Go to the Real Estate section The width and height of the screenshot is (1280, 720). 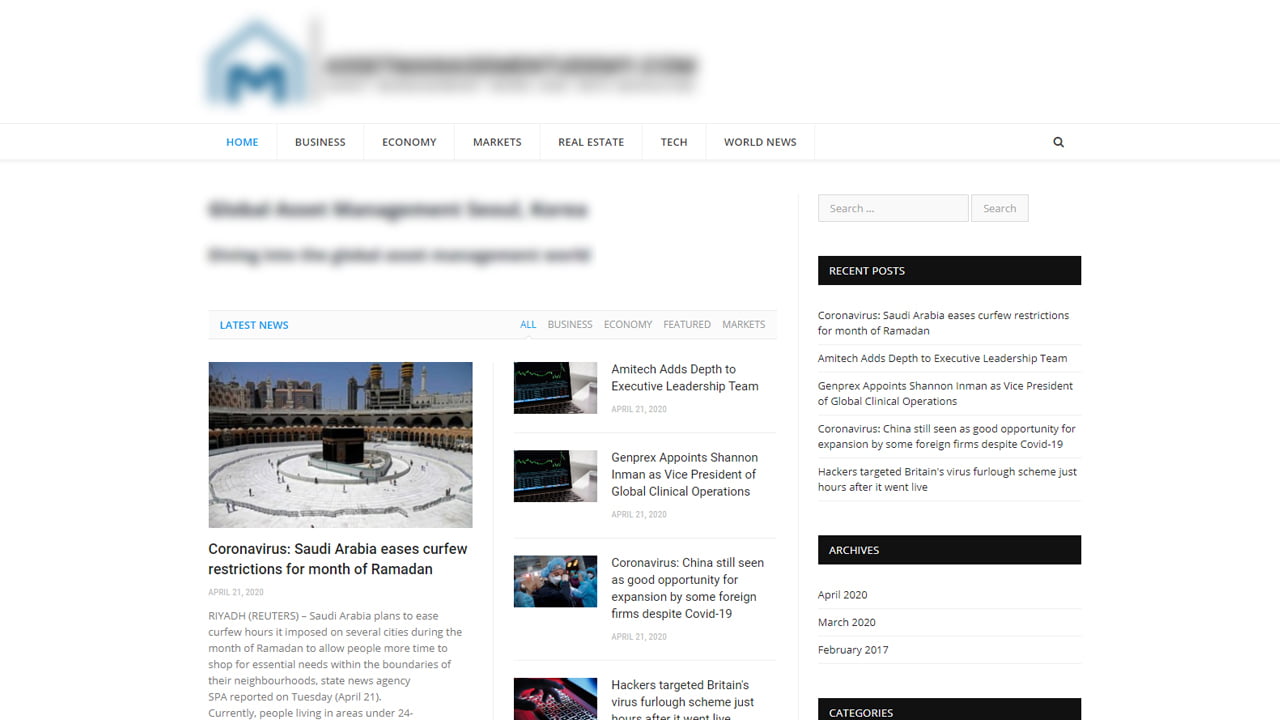click(590, 142)
